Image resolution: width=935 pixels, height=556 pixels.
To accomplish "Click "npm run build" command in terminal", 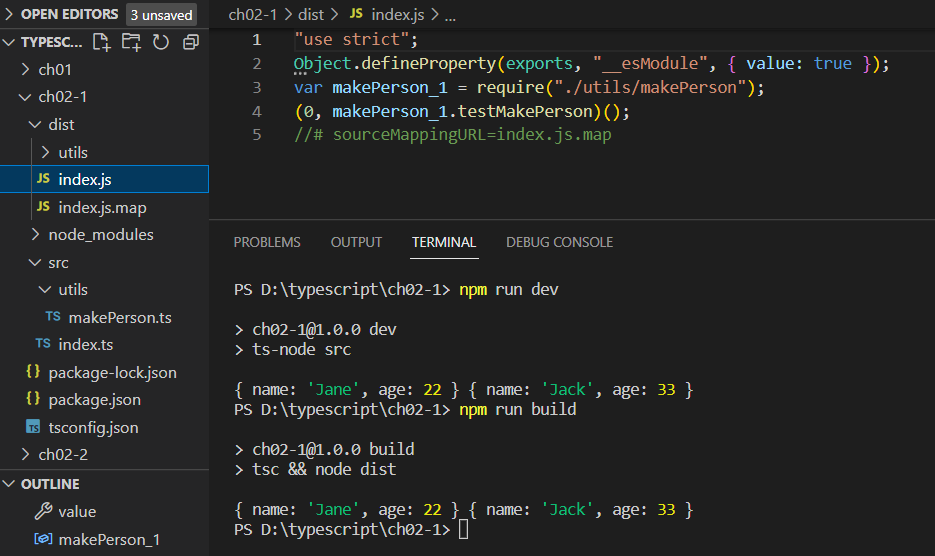I will 518,409.
